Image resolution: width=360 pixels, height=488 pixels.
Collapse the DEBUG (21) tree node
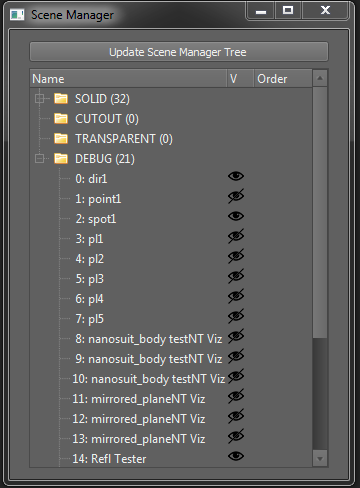tap(40, 159)
